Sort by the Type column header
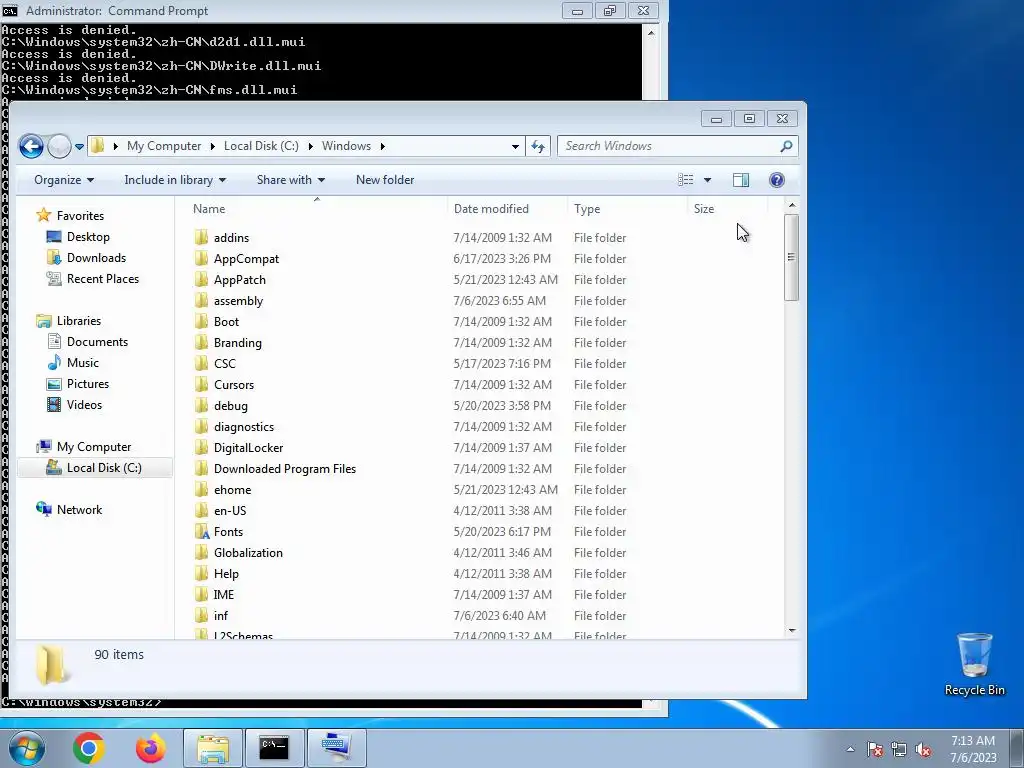 587,209
